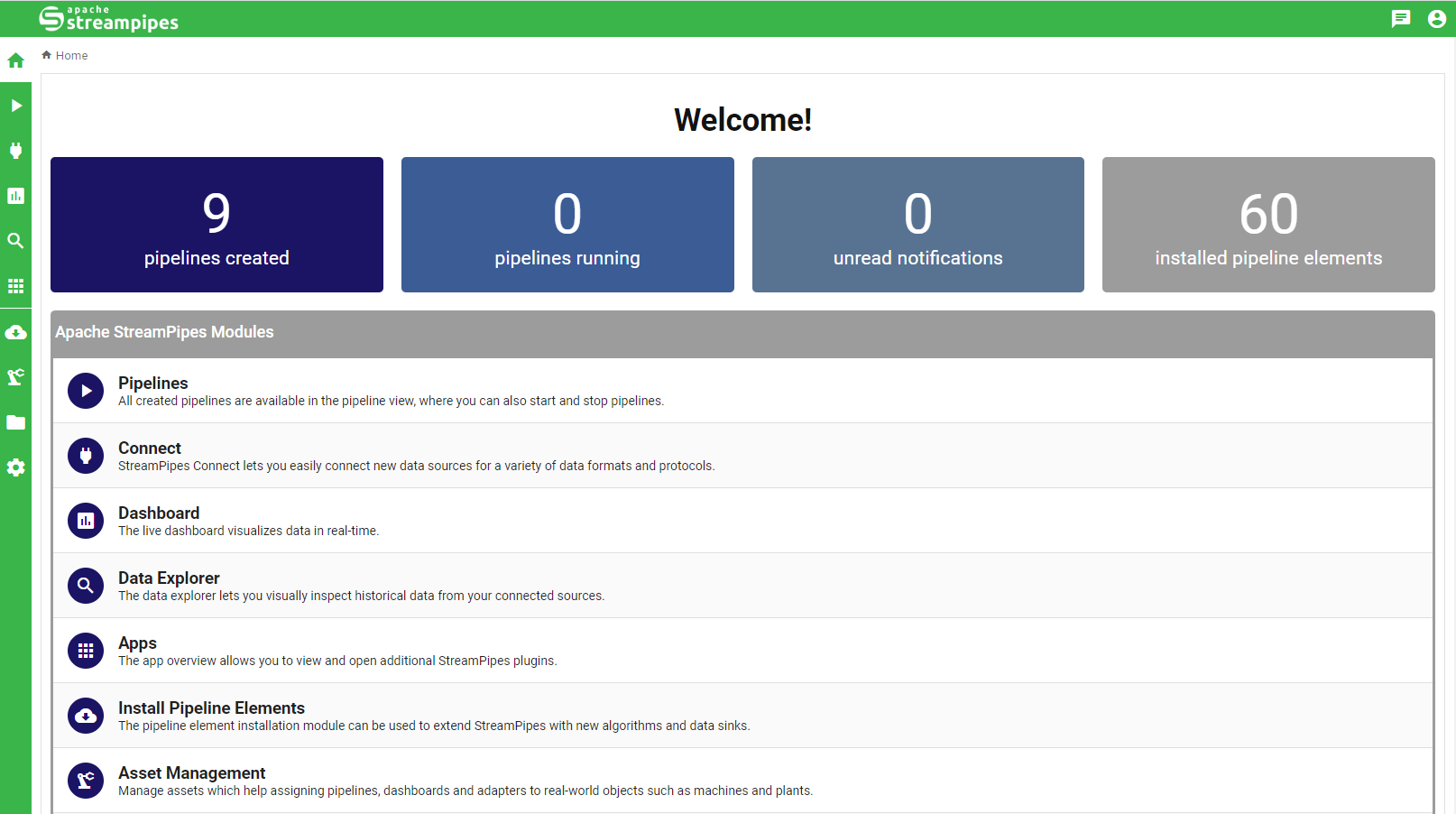1456x814 pixels.
Task: Click Install Pipeline Elements module cloud icon
Action: click(86, 716)
